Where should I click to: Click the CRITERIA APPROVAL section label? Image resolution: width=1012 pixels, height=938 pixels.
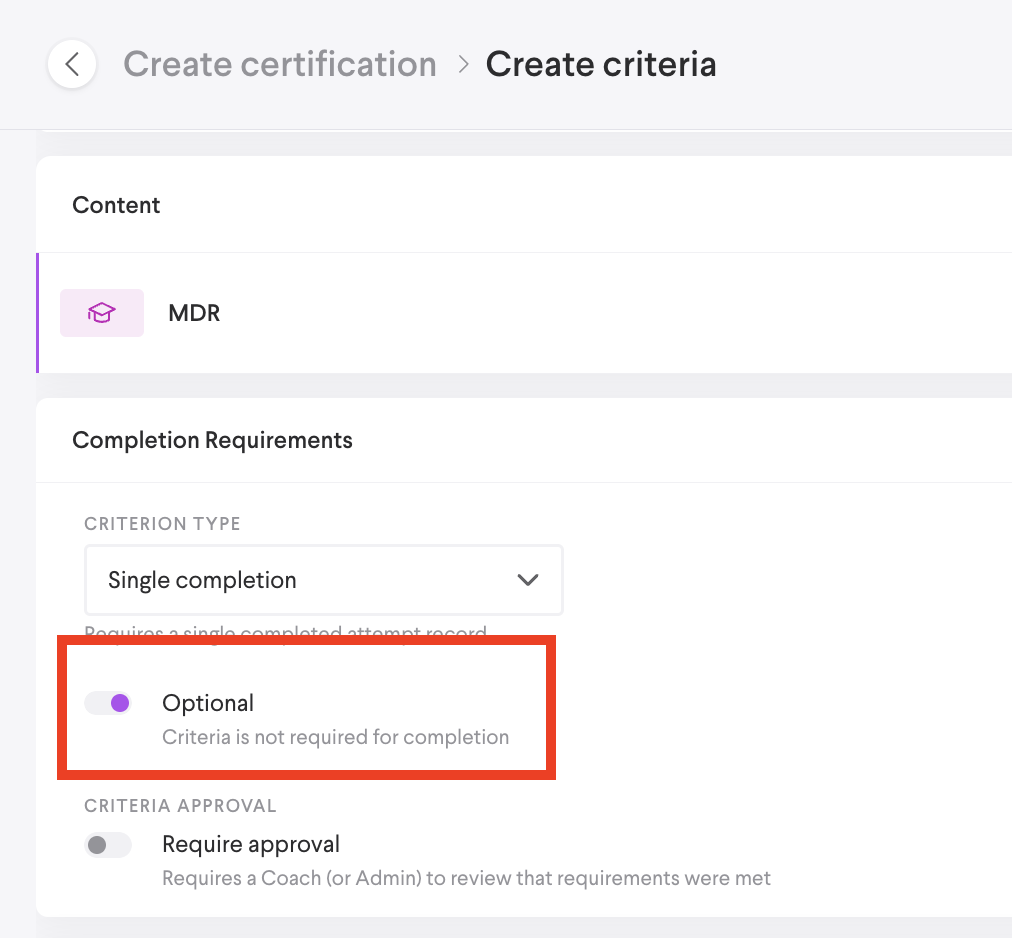(x=180, y=806)
